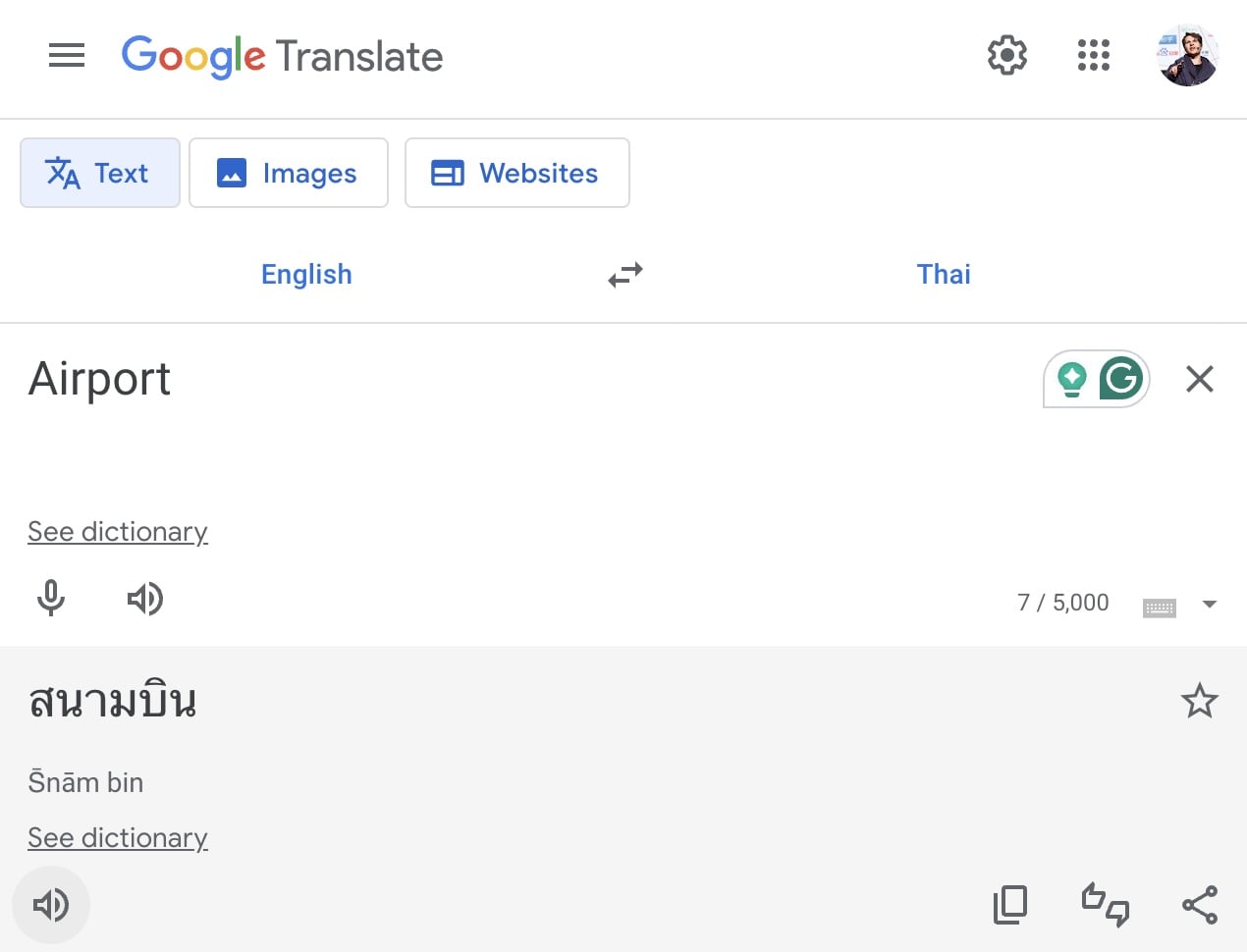Choose the English source language
The width and height of the screenshot is (1247, 952).
pyautogui.click(x=306, y=275)
